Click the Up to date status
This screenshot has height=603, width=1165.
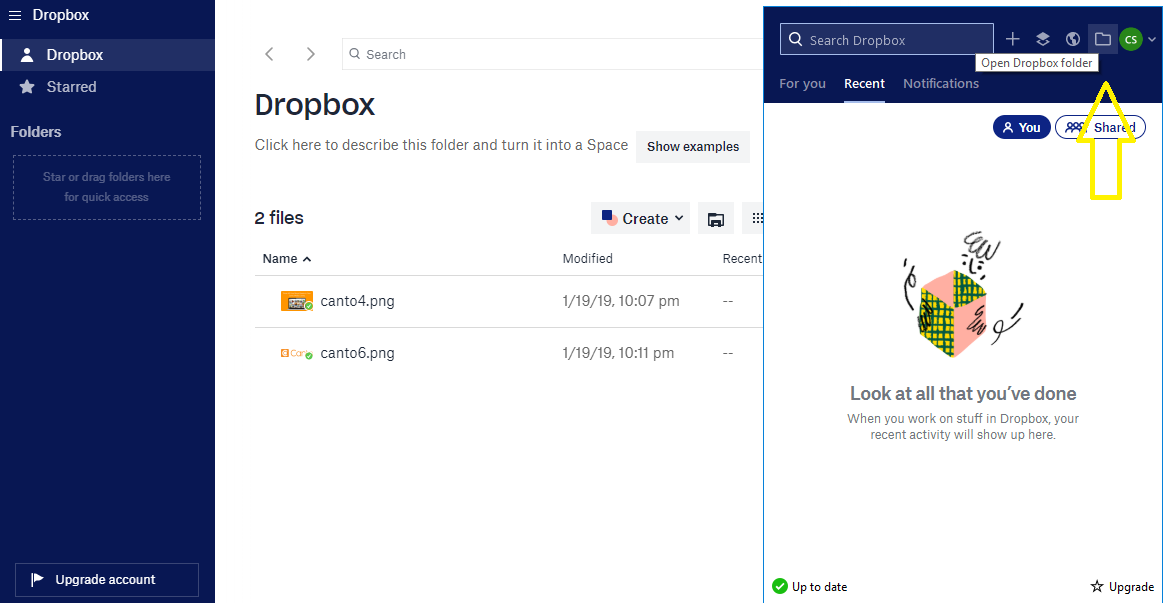(810, 587)
